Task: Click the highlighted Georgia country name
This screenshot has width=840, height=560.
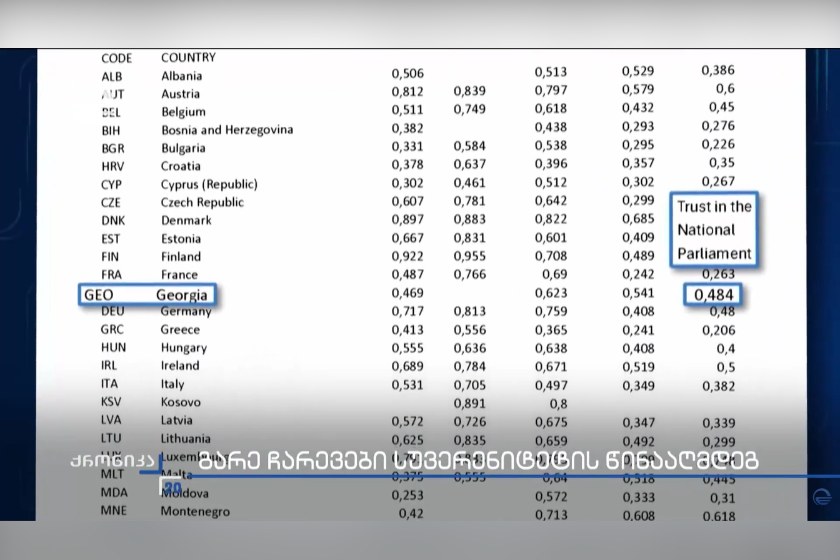Action: tap(182, 295)
